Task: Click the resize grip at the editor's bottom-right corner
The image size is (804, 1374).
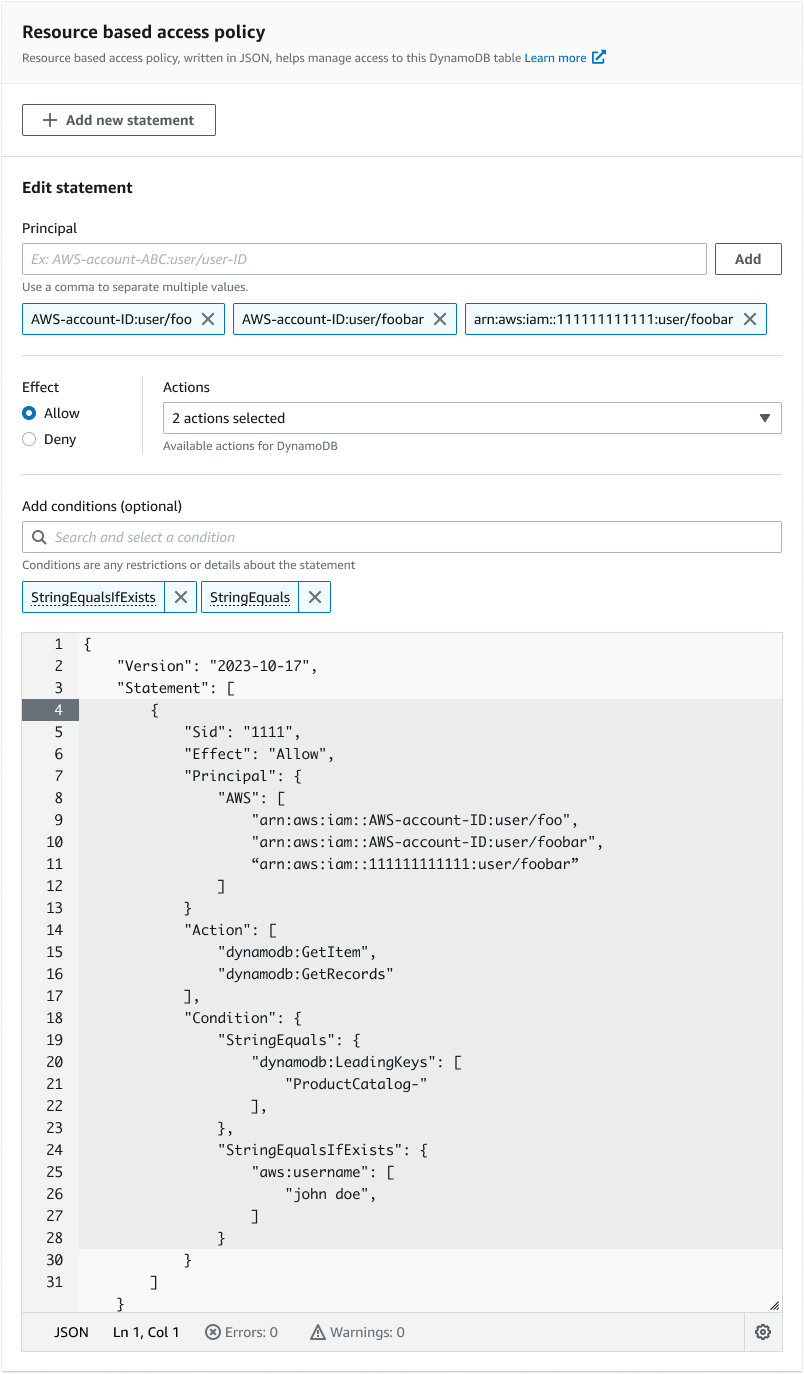Action: (x=776, y=1305)
